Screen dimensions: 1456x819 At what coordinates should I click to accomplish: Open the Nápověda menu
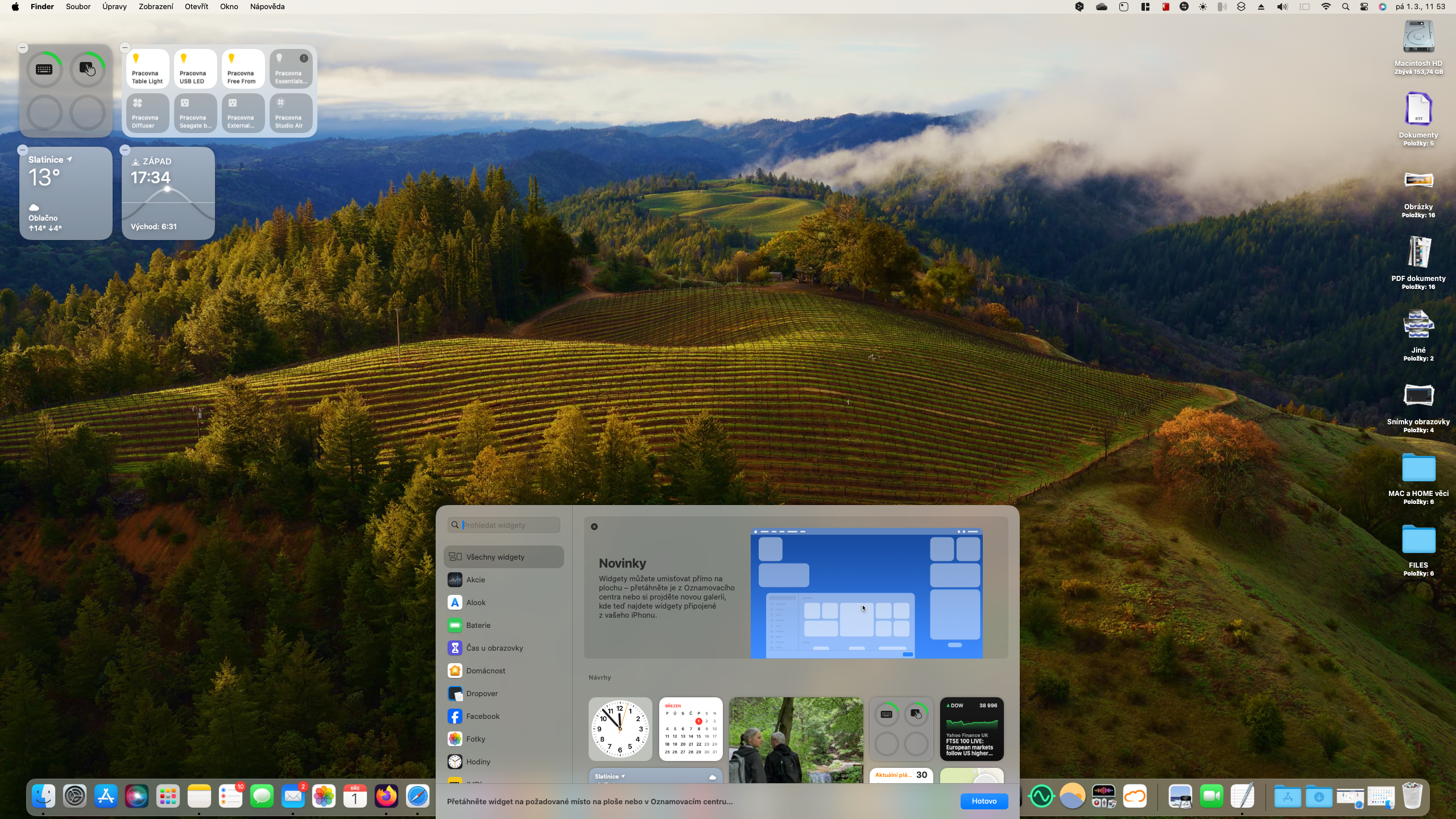click(x=267, y=7)
